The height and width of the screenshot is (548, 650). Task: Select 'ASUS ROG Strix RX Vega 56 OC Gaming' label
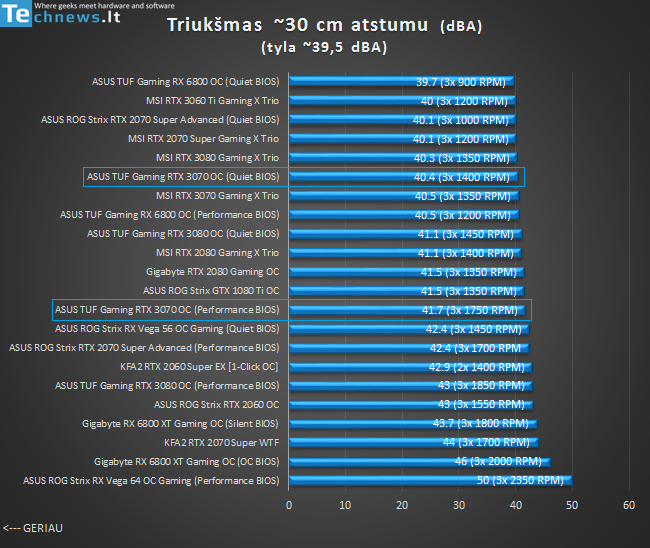coord(167,329)
